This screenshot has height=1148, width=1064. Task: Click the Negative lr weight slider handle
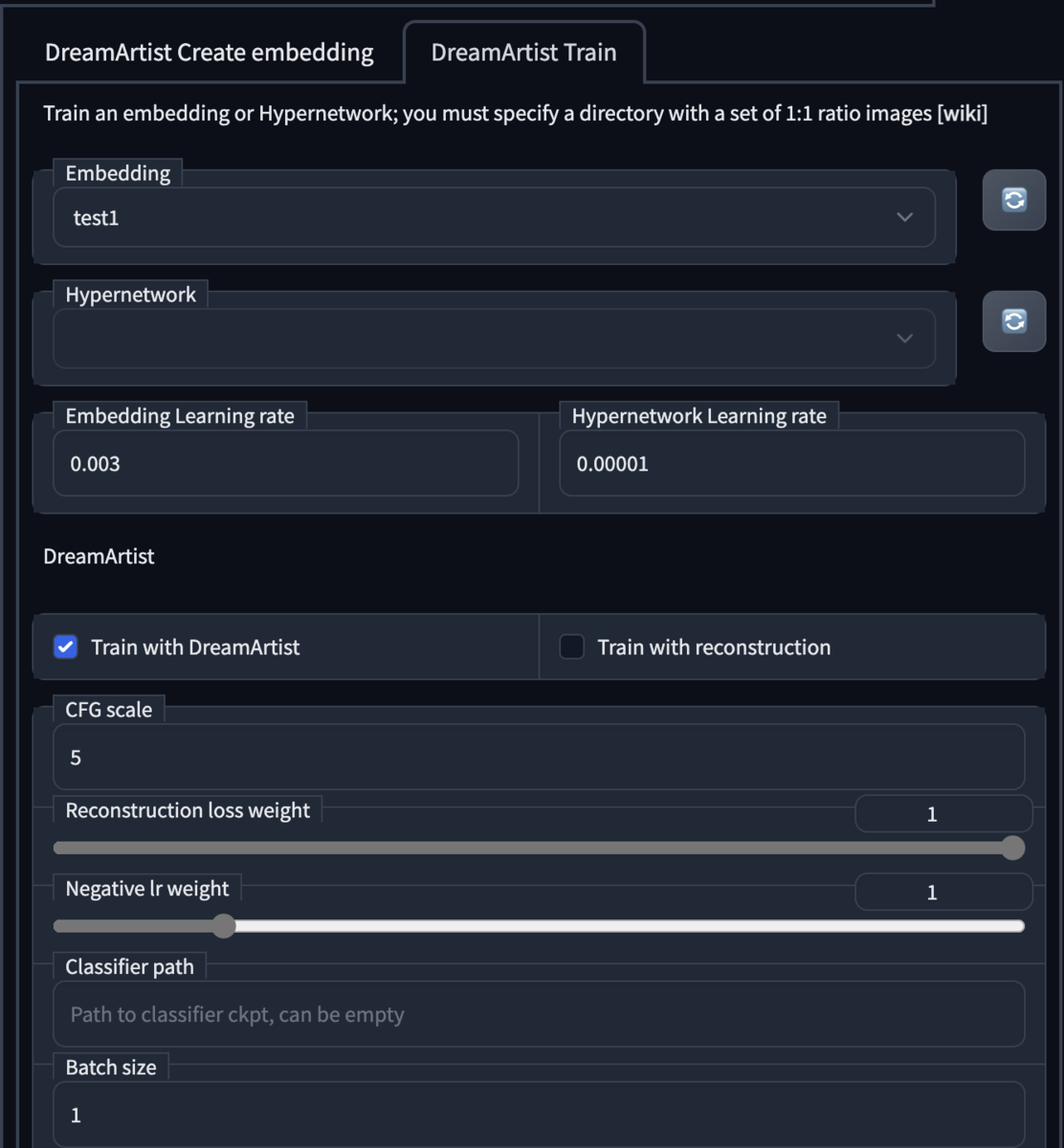click(223, 926)
